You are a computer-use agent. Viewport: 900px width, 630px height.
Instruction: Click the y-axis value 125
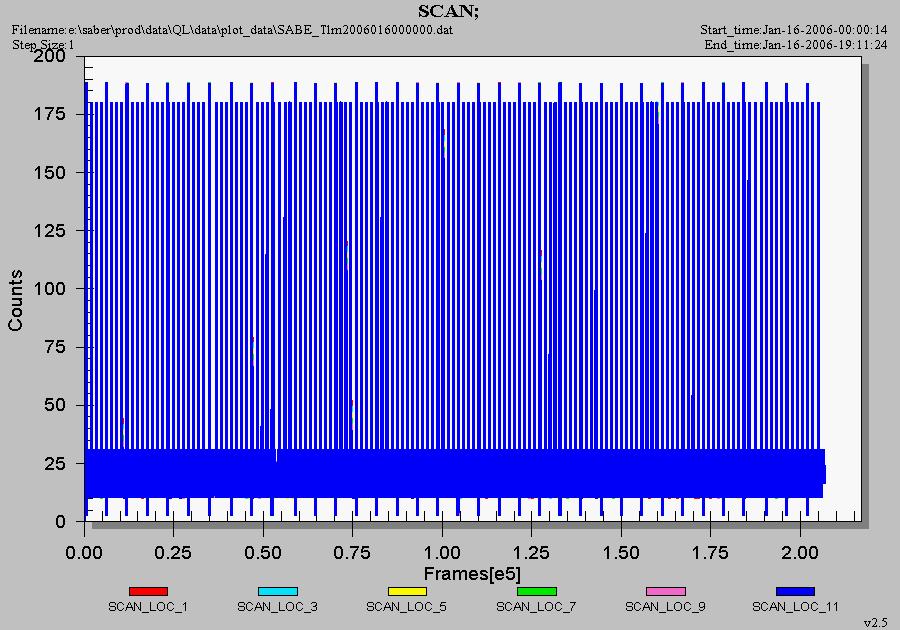pos(50,231)
